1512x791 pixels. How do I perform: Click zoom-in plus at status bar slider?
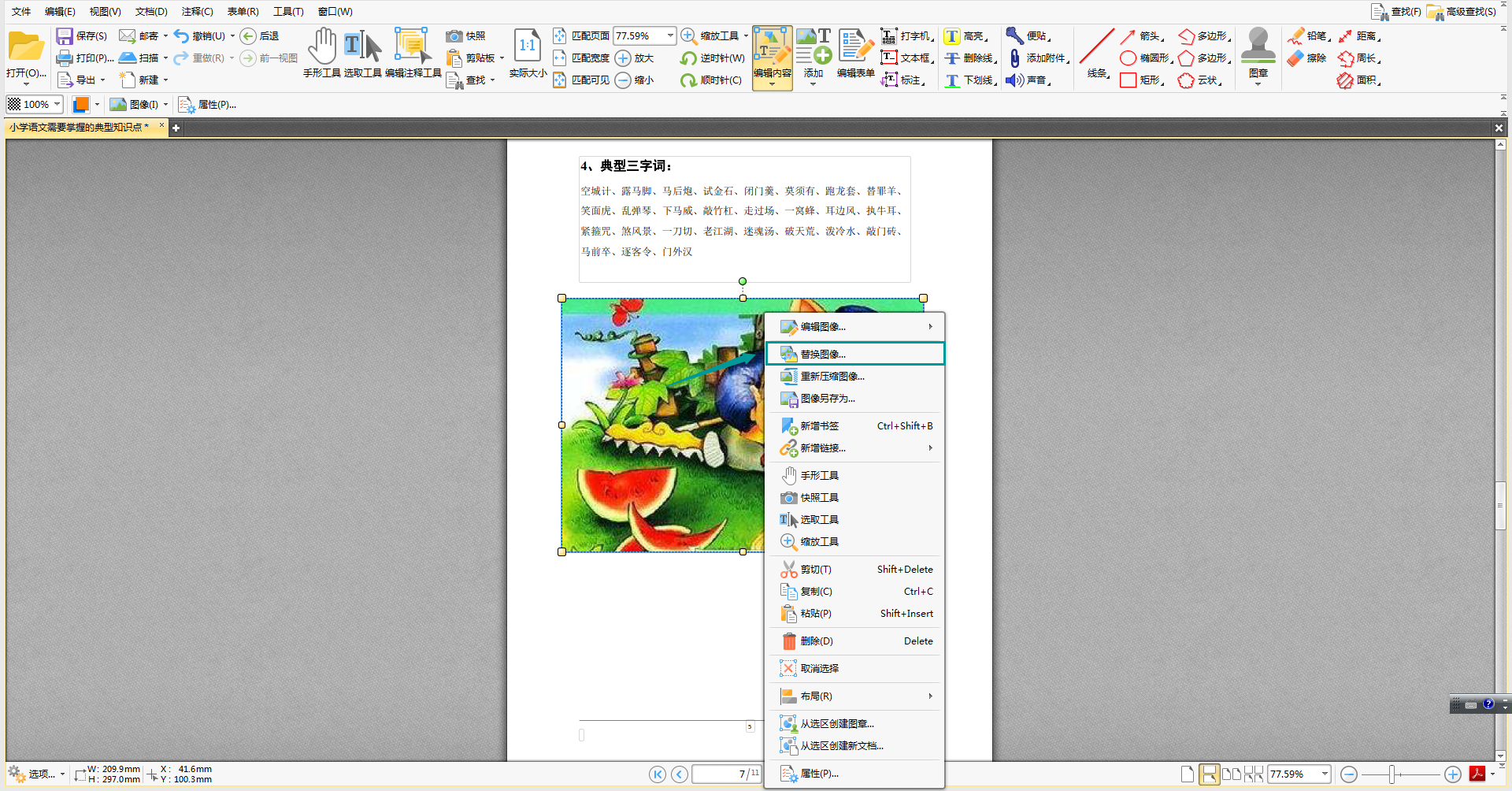click(x=1453, y=774)
